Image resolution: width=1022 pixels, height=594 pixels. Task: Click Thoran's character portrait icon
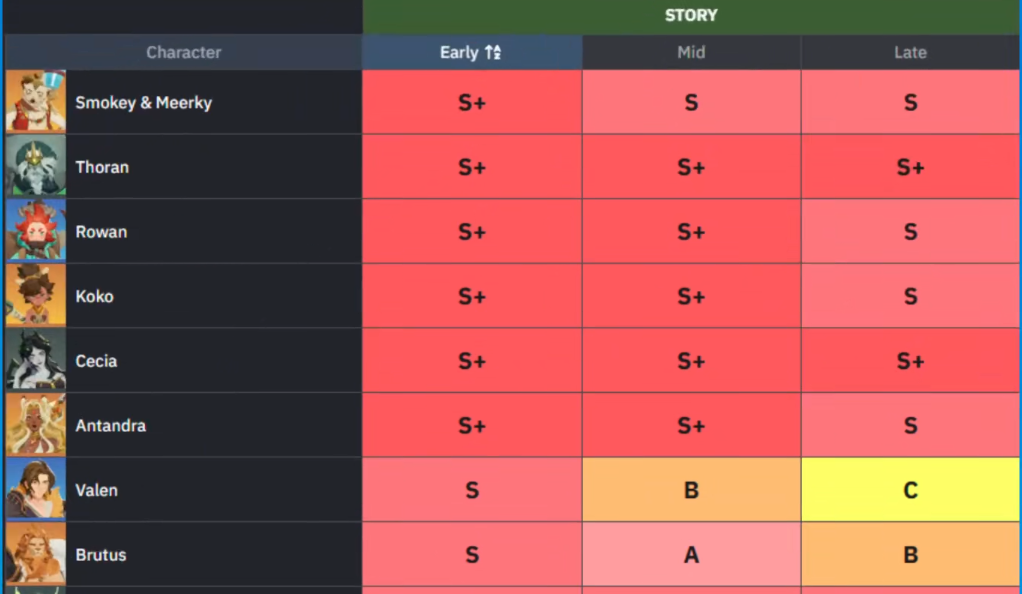[x=36, y=167]
